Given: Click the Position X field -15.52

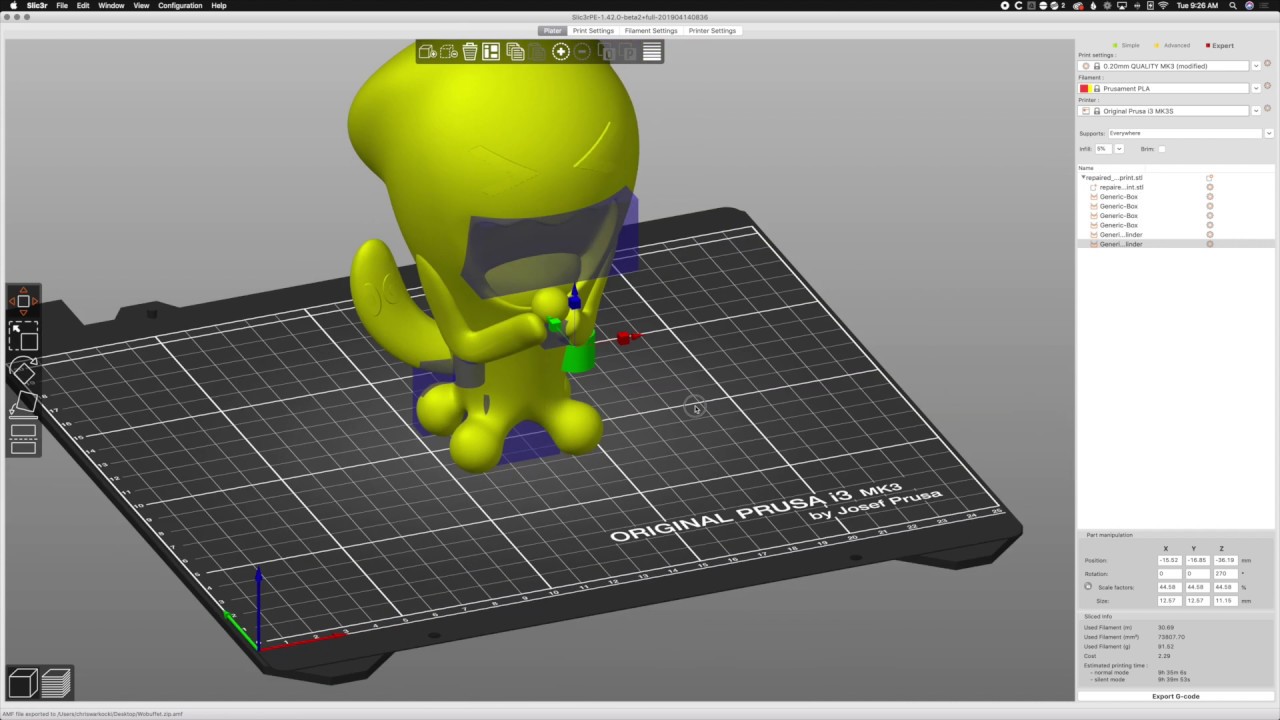Looking at the screenshot, I should (1169, 561).
